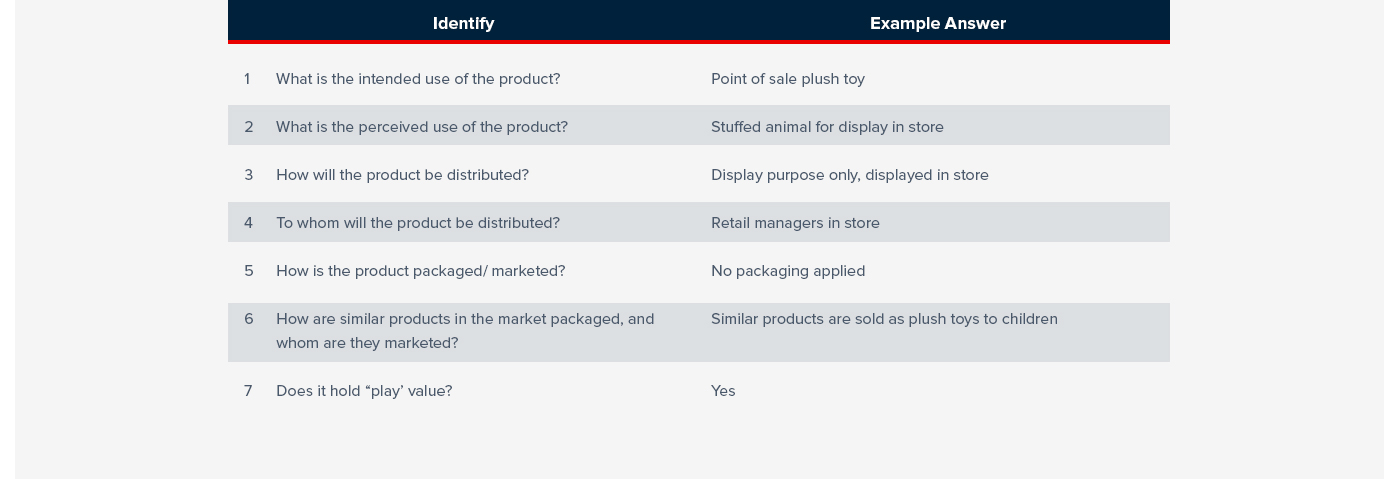Click 'Retail managers in store' answer

click(x=795, y=223)
